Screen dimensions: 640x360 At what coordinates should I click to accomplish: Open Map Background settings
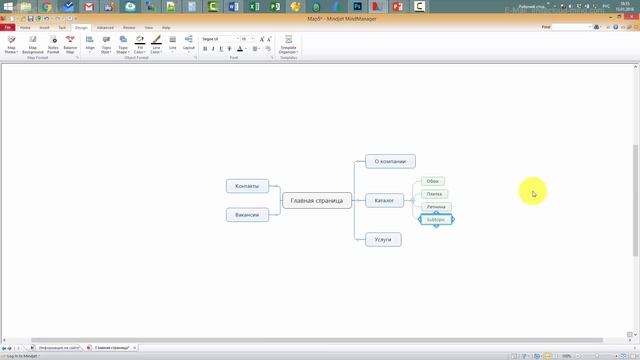[33, 44]
